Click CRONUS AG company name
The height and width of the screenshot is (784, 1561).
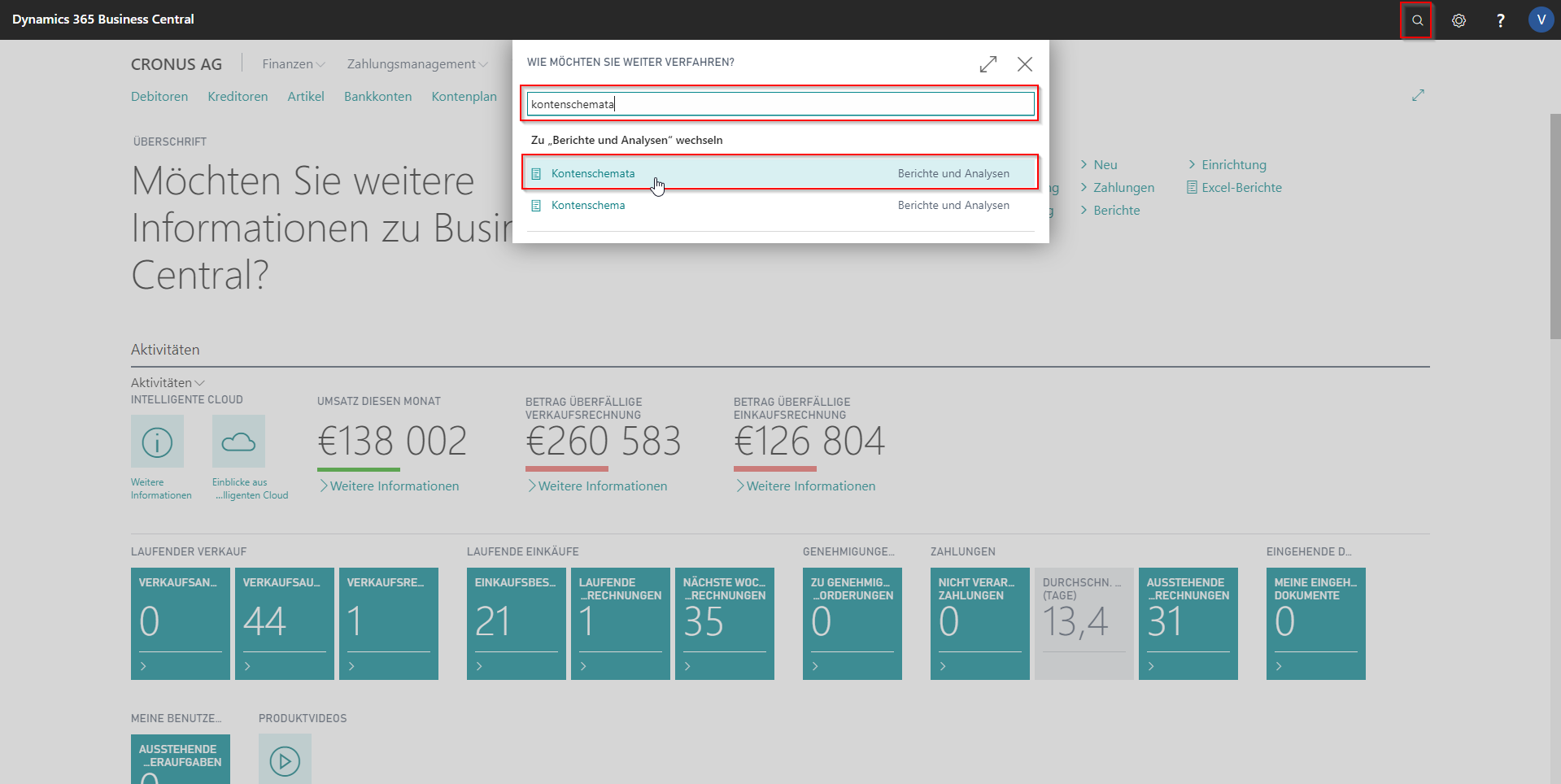click(x=177, y=64)
